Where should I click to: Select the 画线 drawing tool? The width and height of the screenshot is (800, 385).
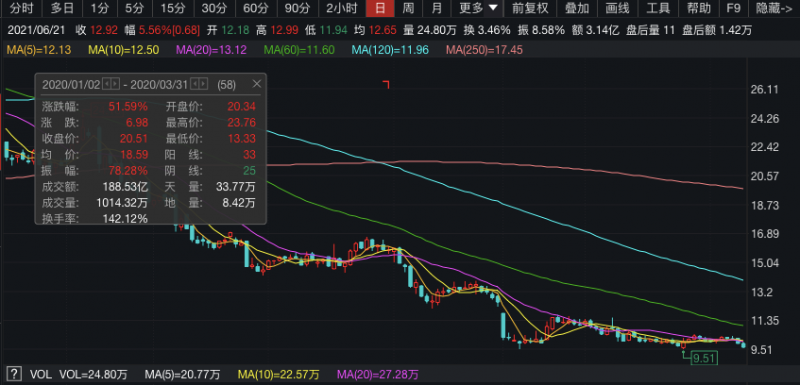click(x=617, y=8)
